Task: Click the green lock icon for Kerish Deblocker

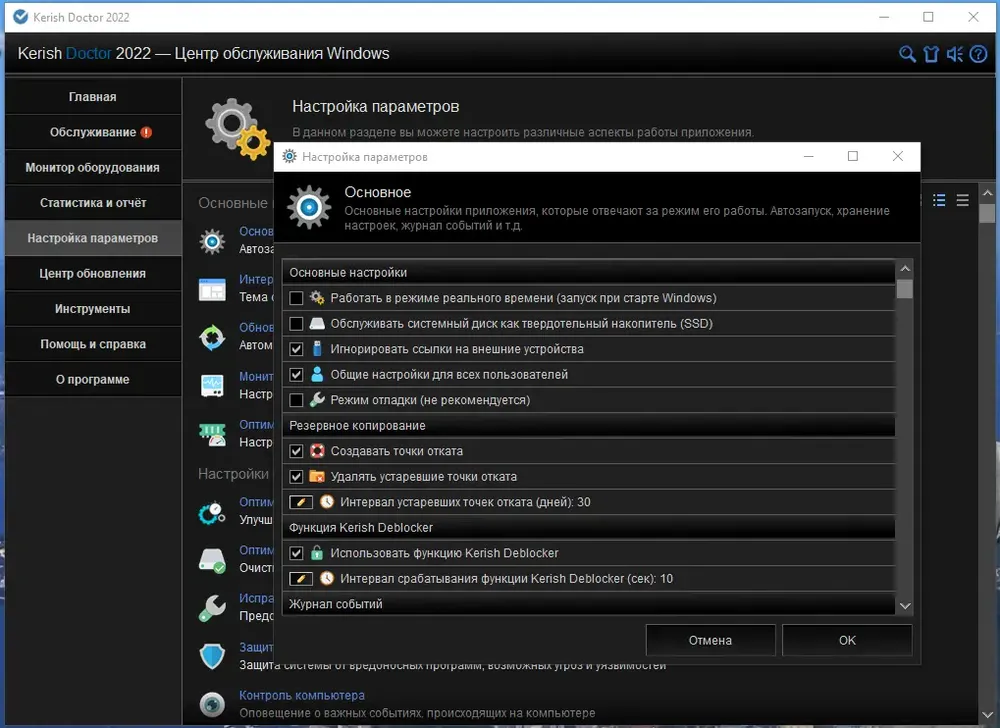Action: [317, 553]
